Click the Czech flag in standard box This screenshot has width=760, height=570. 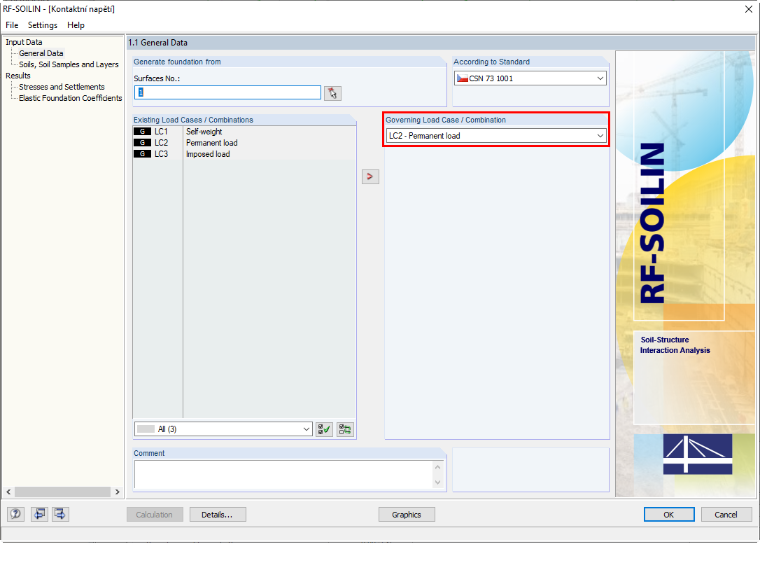pyautogui.click(x=462, y=78)
